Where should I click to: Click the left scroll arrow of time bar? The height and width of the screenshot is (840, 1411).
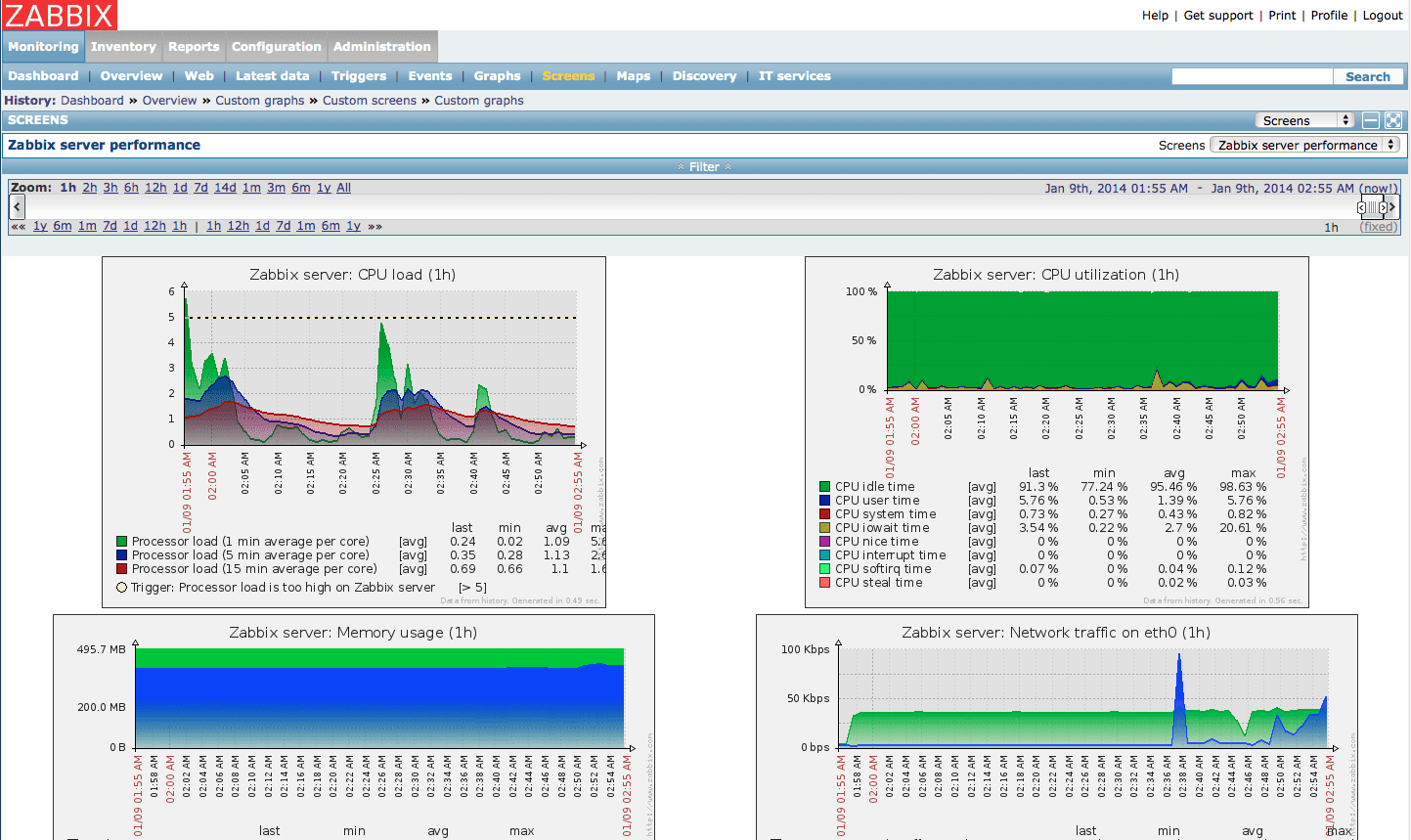click(18, 206)
